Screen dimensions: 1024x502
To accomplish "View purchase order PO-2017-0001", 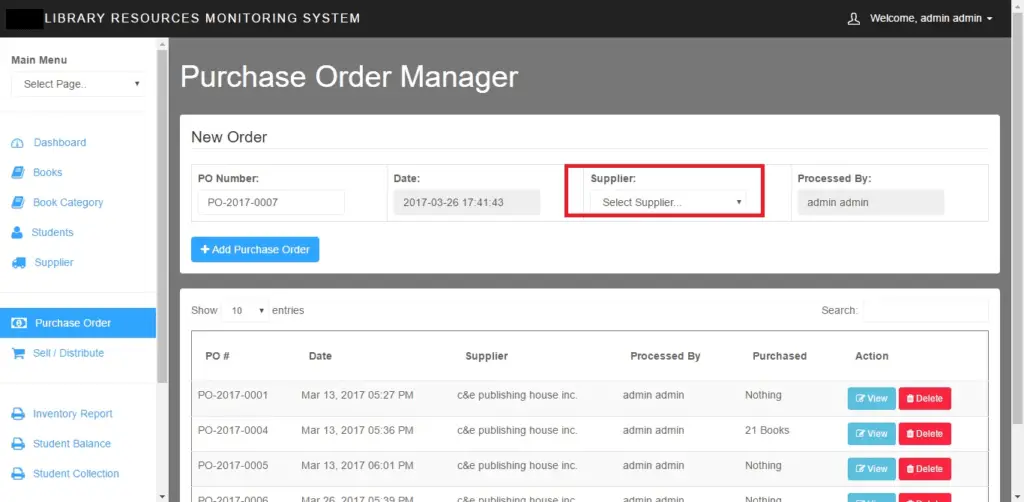I will pyautogui.click(x=871, y=399).
